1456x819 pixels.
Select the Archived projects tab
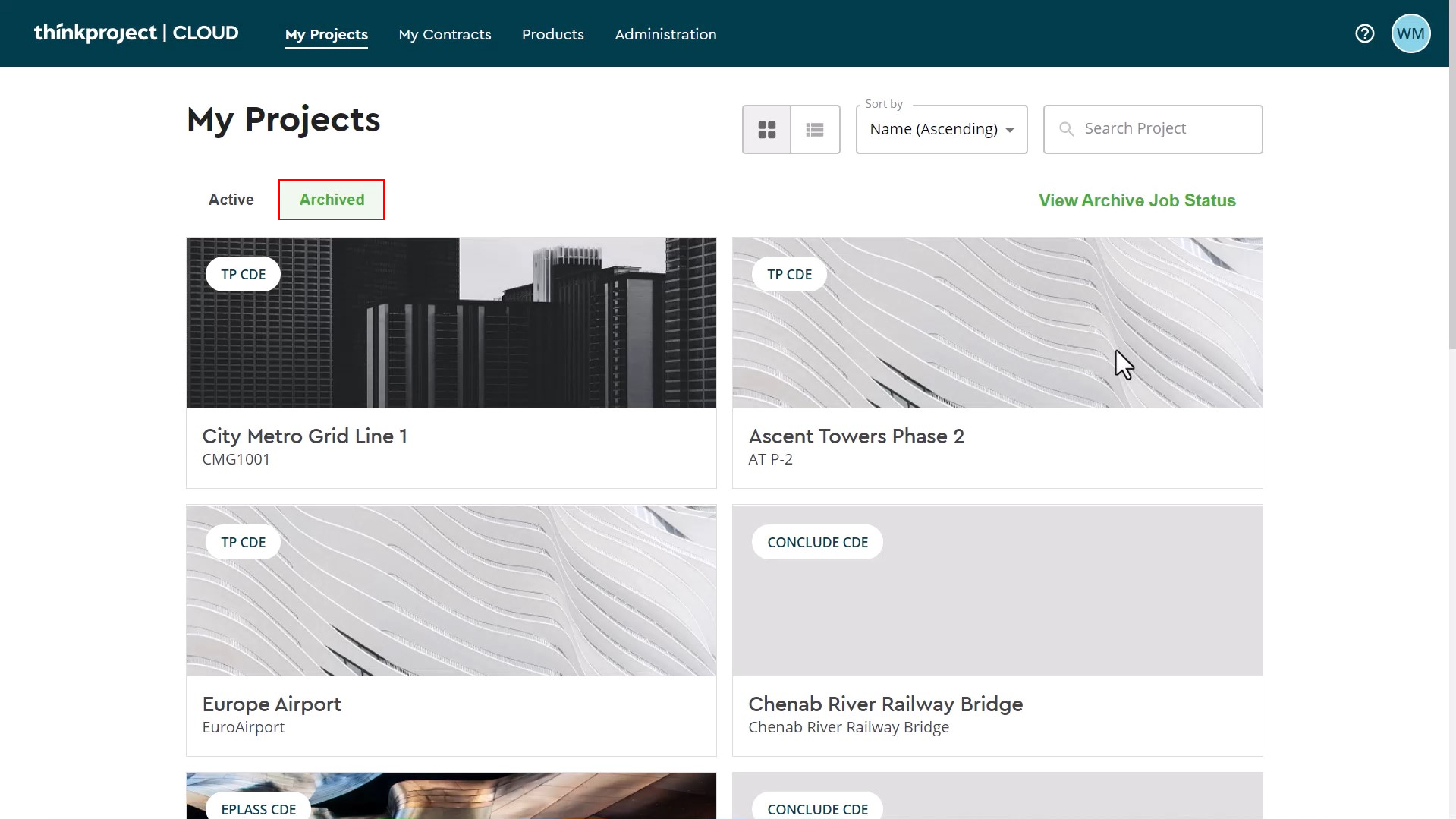332,200
